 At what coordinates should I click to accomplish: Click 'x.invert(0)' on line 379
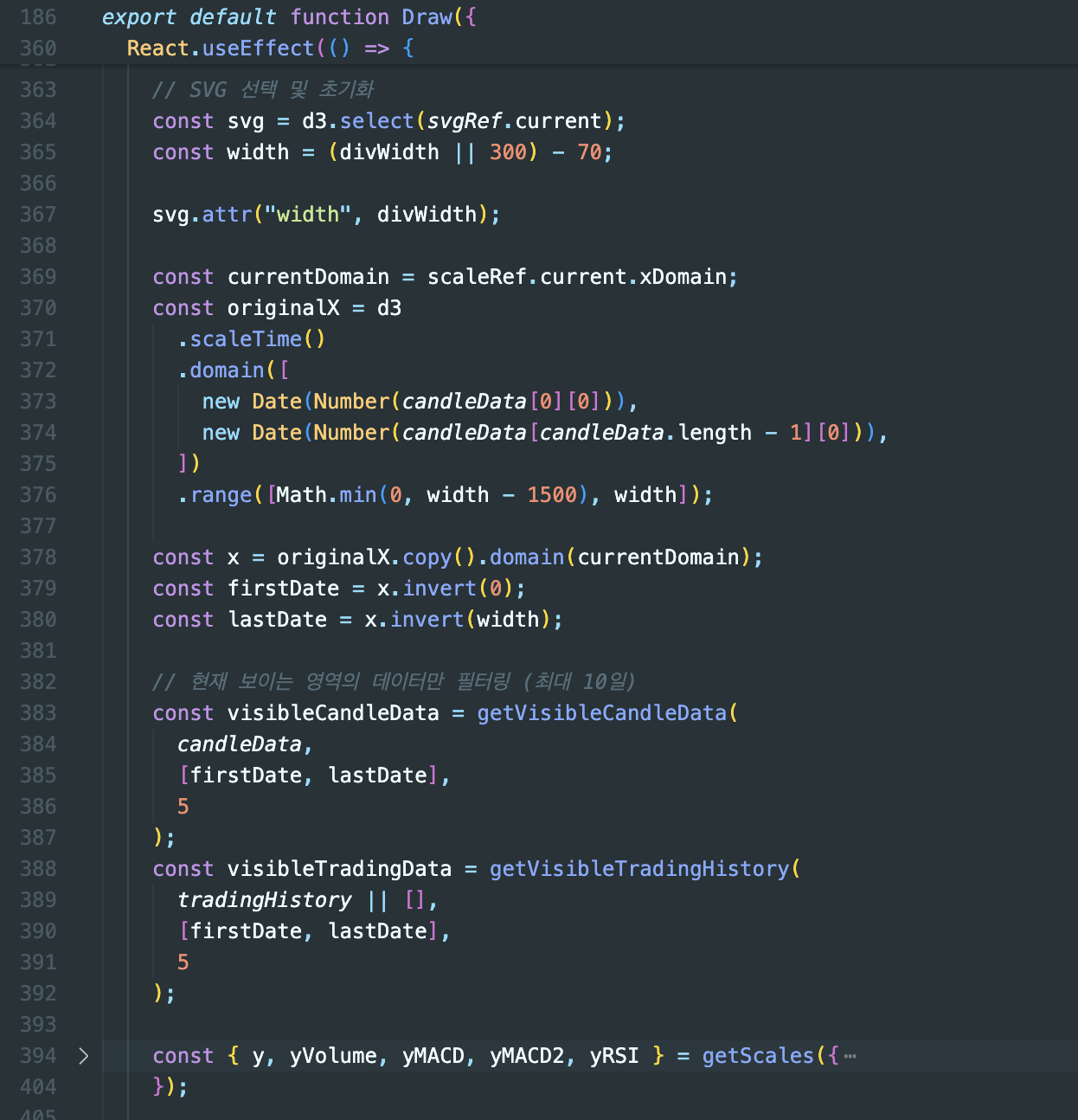(x=446, y=588)
